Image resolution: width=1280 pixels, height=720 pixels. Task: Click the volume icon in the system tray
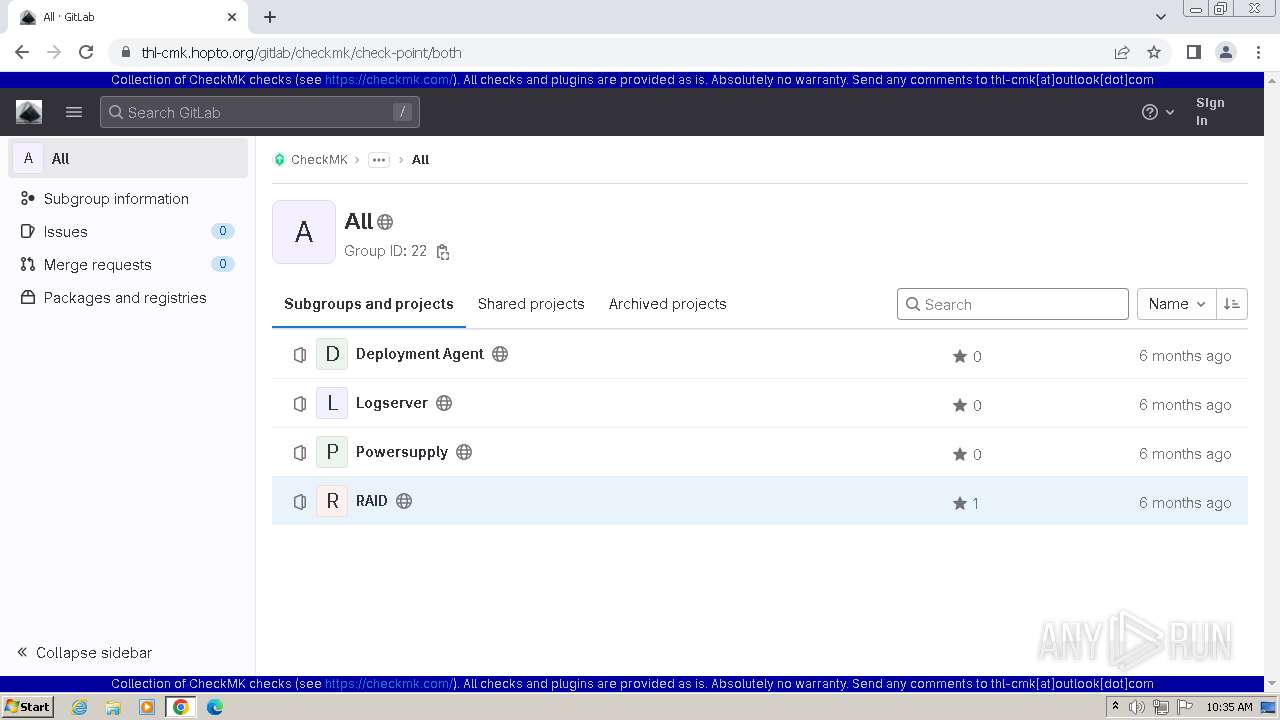[x=1137, y=707]
